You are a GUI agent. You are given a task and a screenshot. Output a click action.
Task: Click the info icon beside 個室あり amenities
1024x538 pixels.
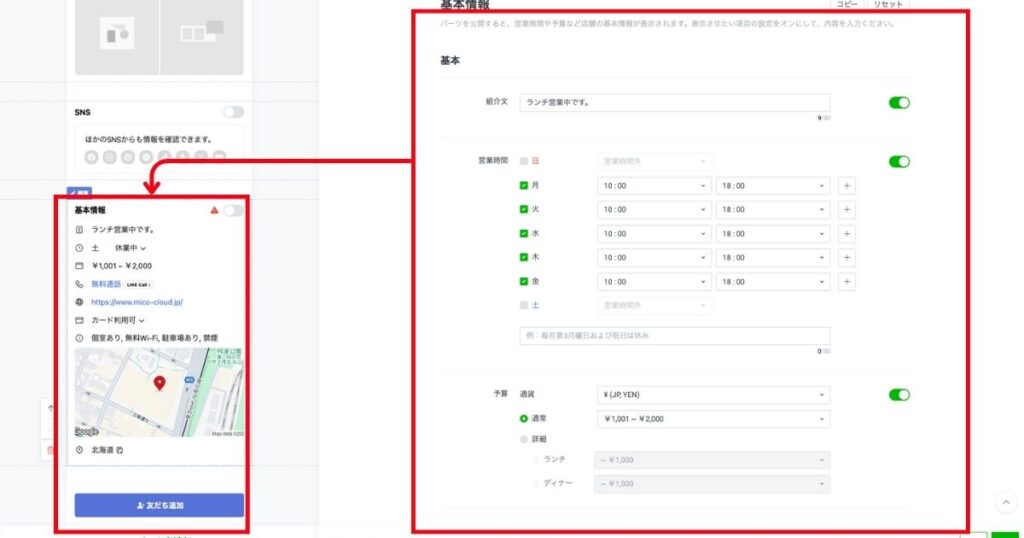[x=79, y=338]
